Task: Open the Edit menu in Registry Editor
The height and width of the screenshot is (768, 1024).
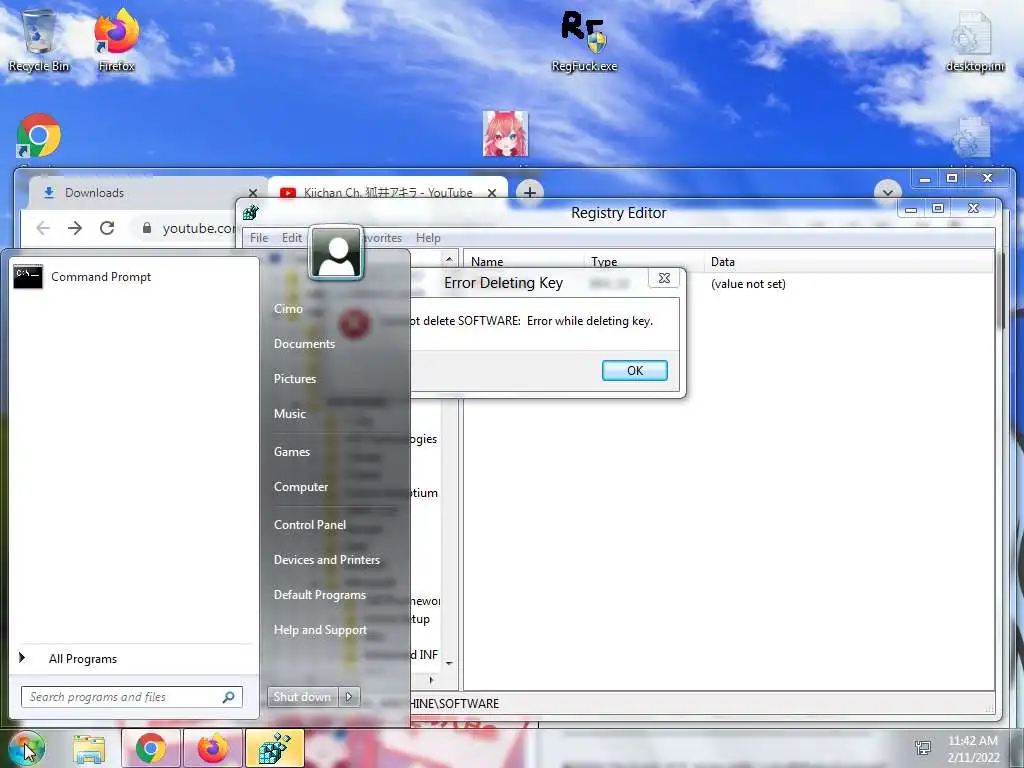Action: [x=292, y=238]
